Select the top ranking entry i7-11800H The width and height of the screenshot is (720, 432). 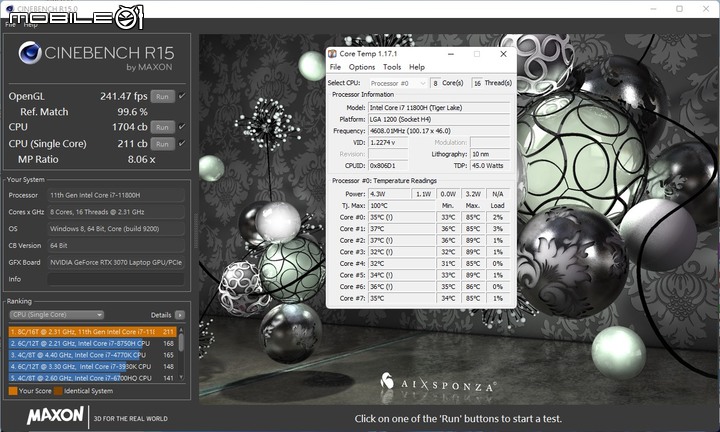(92, 331)
